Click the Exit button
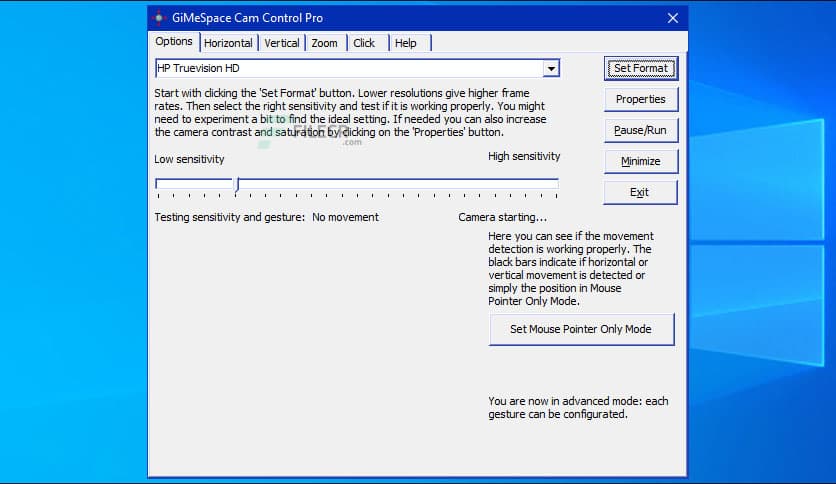The width and height of the screenshot is (836, 484). coord(641,192)
